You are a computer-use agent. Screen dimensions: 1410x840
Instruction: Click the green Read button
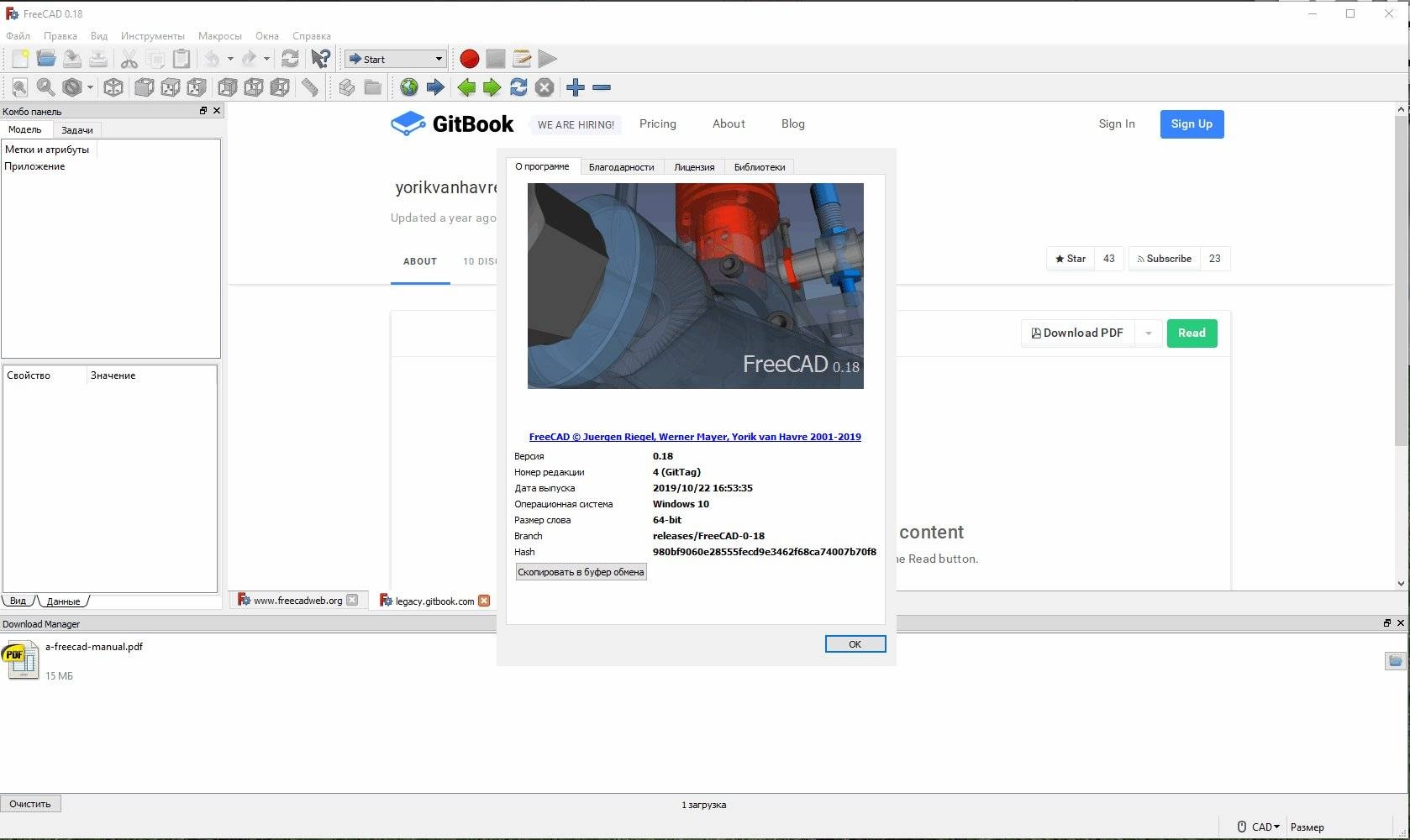click(x=1192, y=333)
